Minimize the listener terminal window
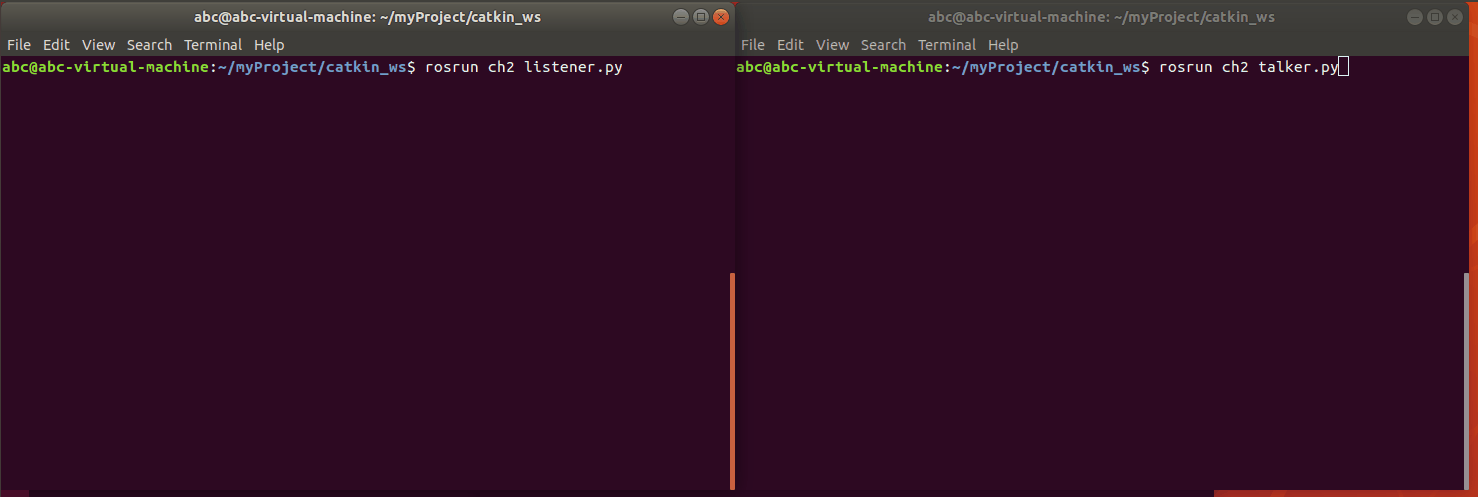Image resolution: width=1478 pixels, height=497 pixels. (681, 17)
